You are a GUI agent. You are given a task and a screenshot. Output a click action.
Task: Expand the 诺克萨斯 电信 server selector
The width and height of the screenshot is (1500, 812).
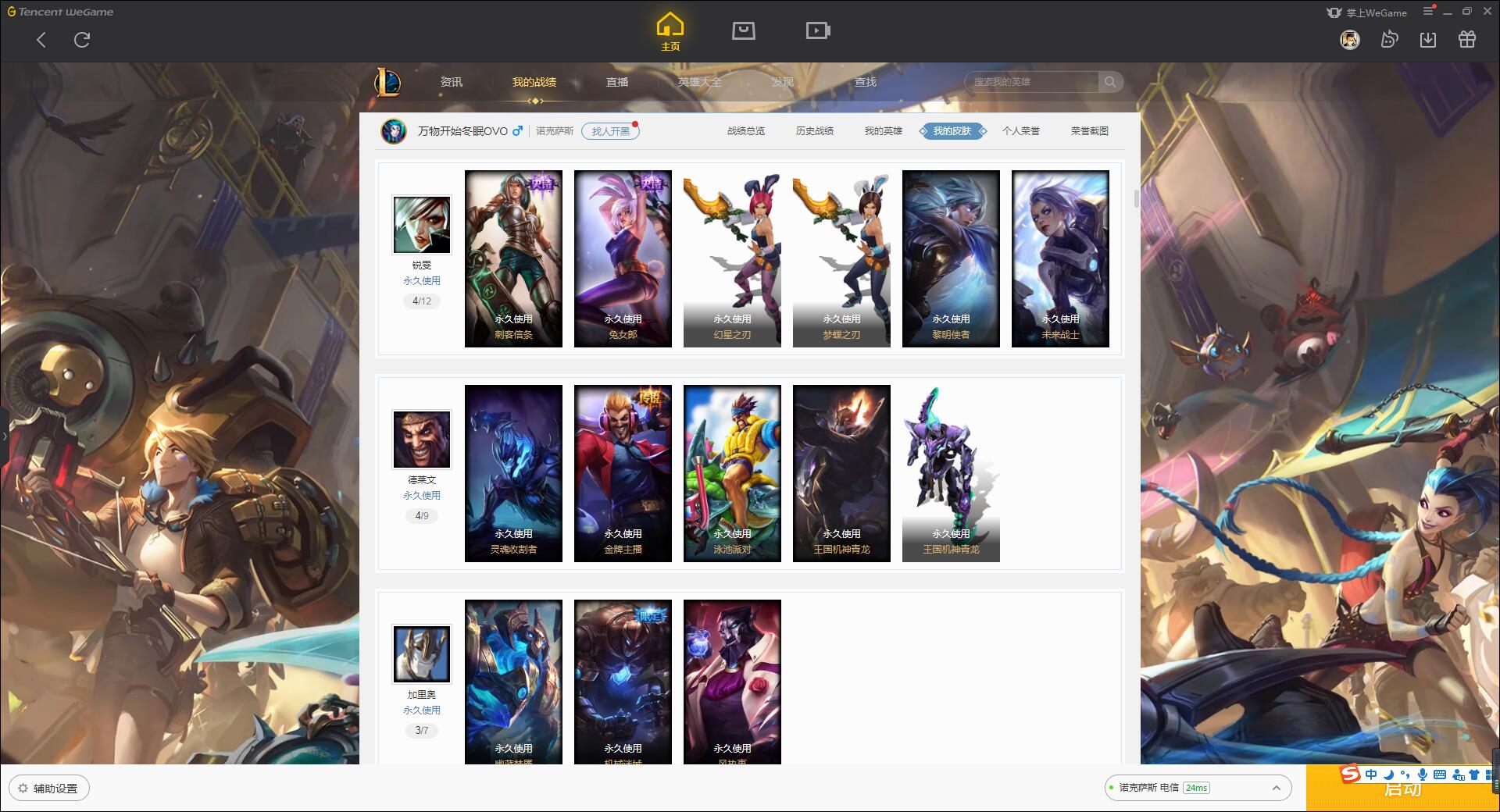1198,788
